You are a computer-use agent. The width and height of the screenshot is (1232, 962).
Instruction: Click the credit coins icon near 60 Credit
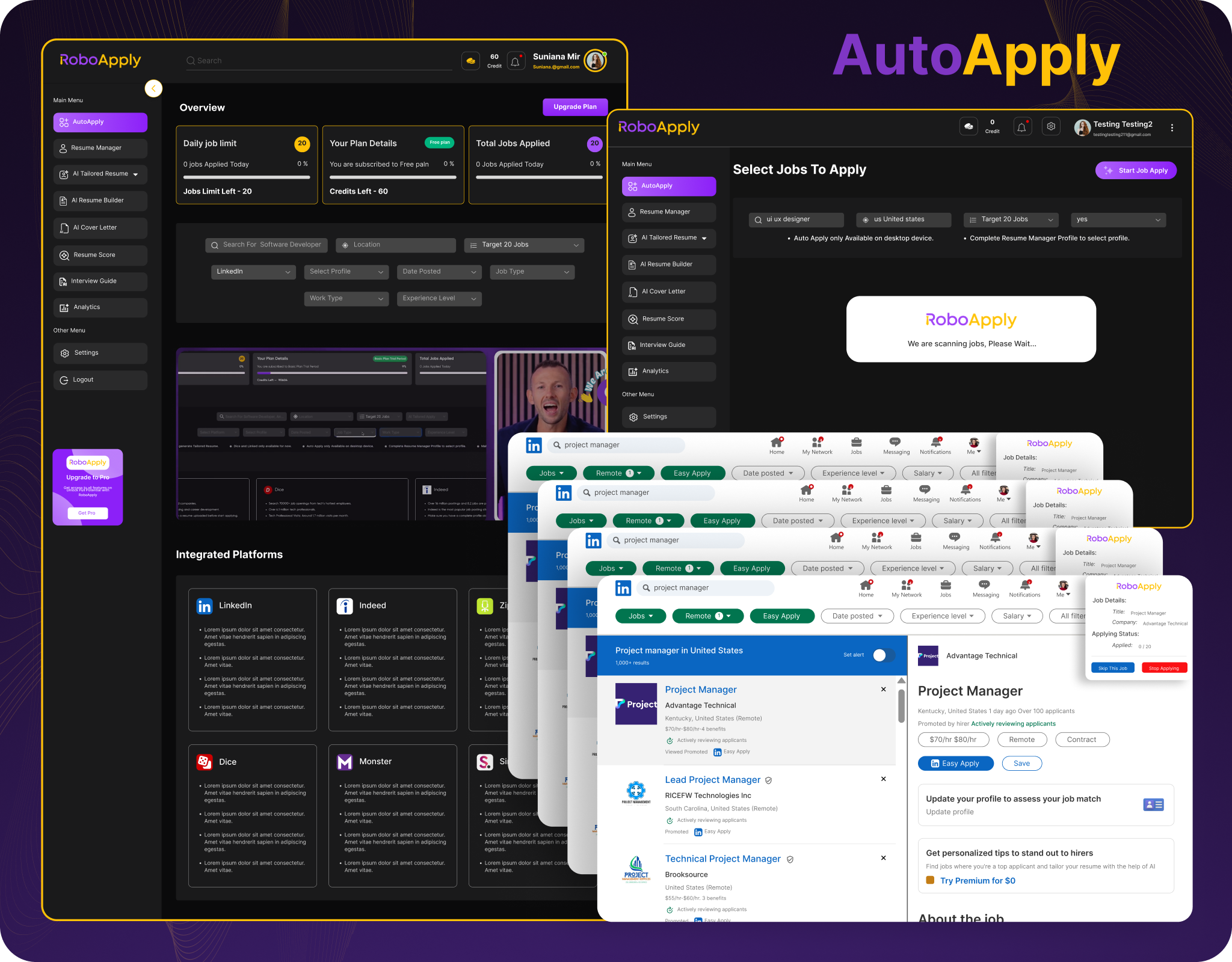pos(470,61)
